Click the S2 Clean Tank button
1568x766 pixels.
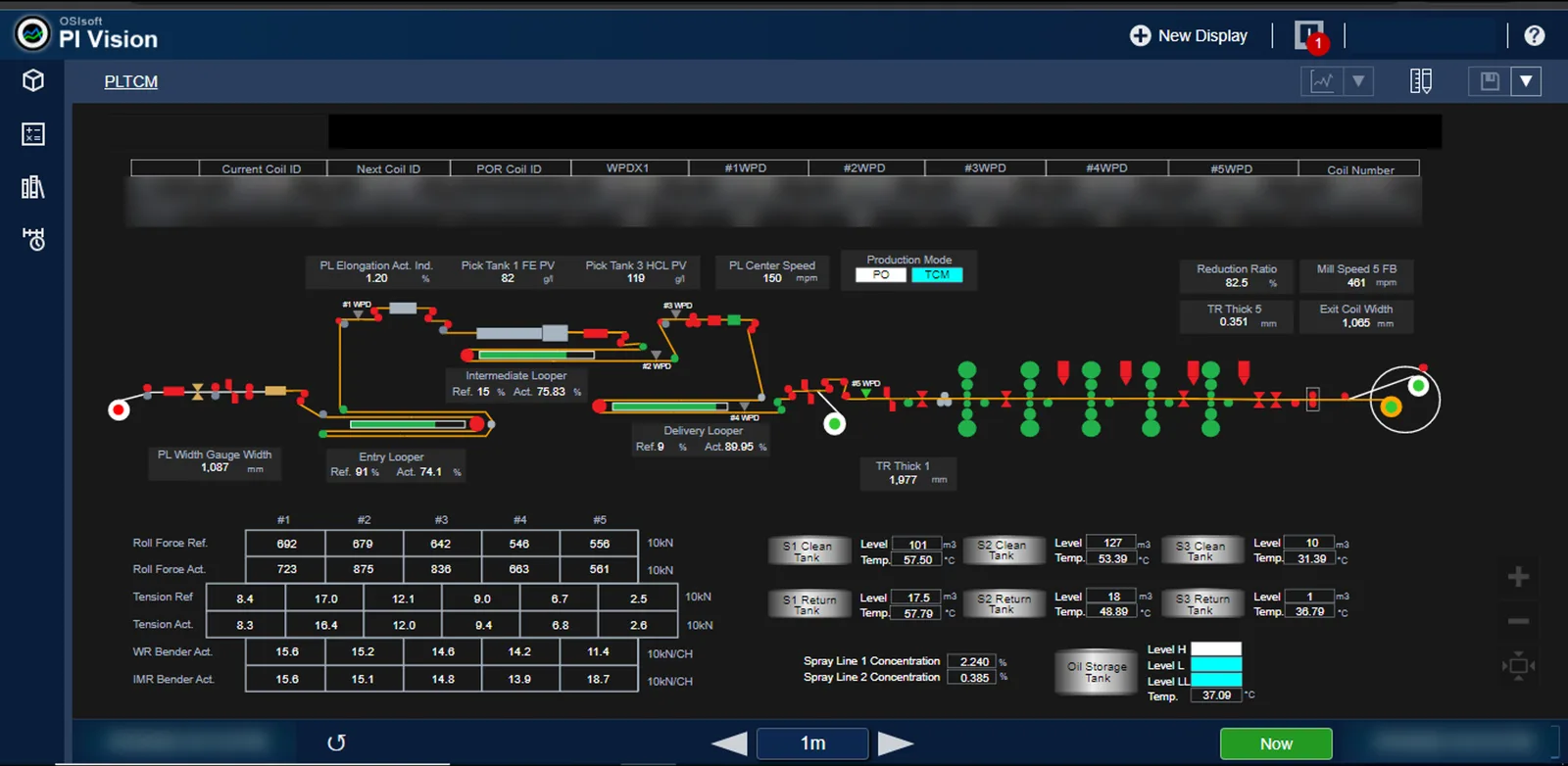click(1003, 551)
